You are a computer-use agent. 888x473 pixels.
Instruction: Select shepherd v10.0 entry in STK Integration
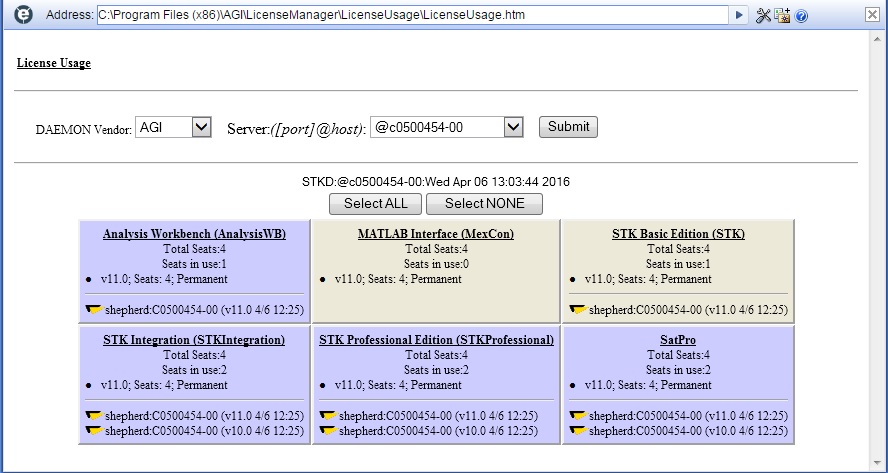[204, 431]
